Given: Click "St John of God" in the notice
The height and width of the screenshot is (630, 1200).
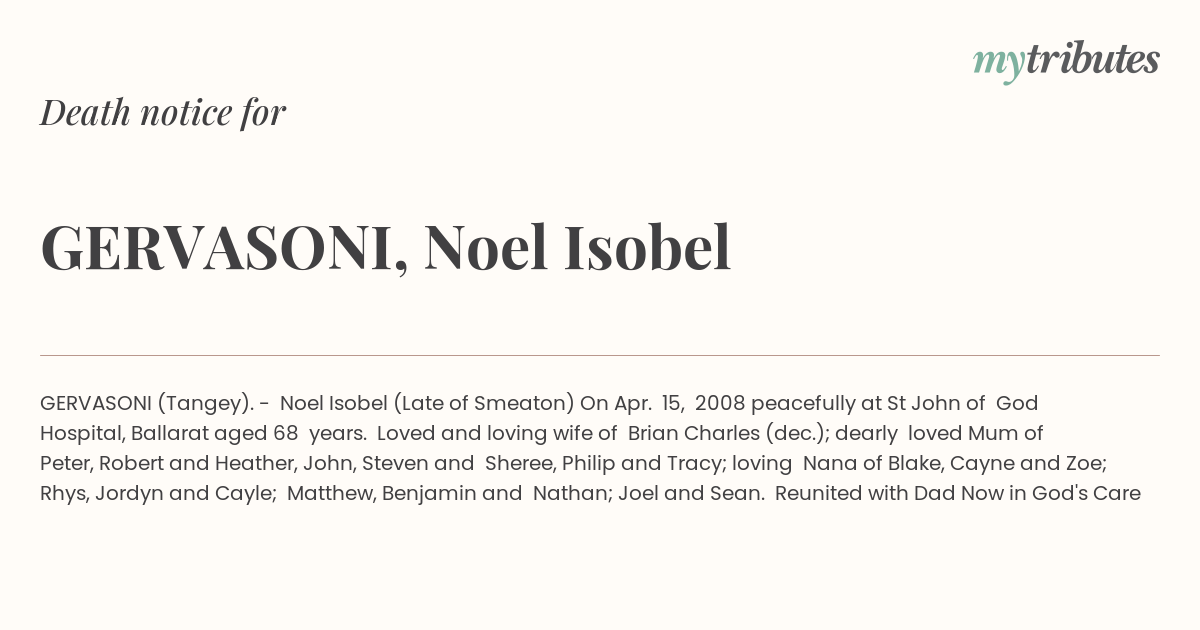Looking at the screenshot, I should (x=962, y=403).
